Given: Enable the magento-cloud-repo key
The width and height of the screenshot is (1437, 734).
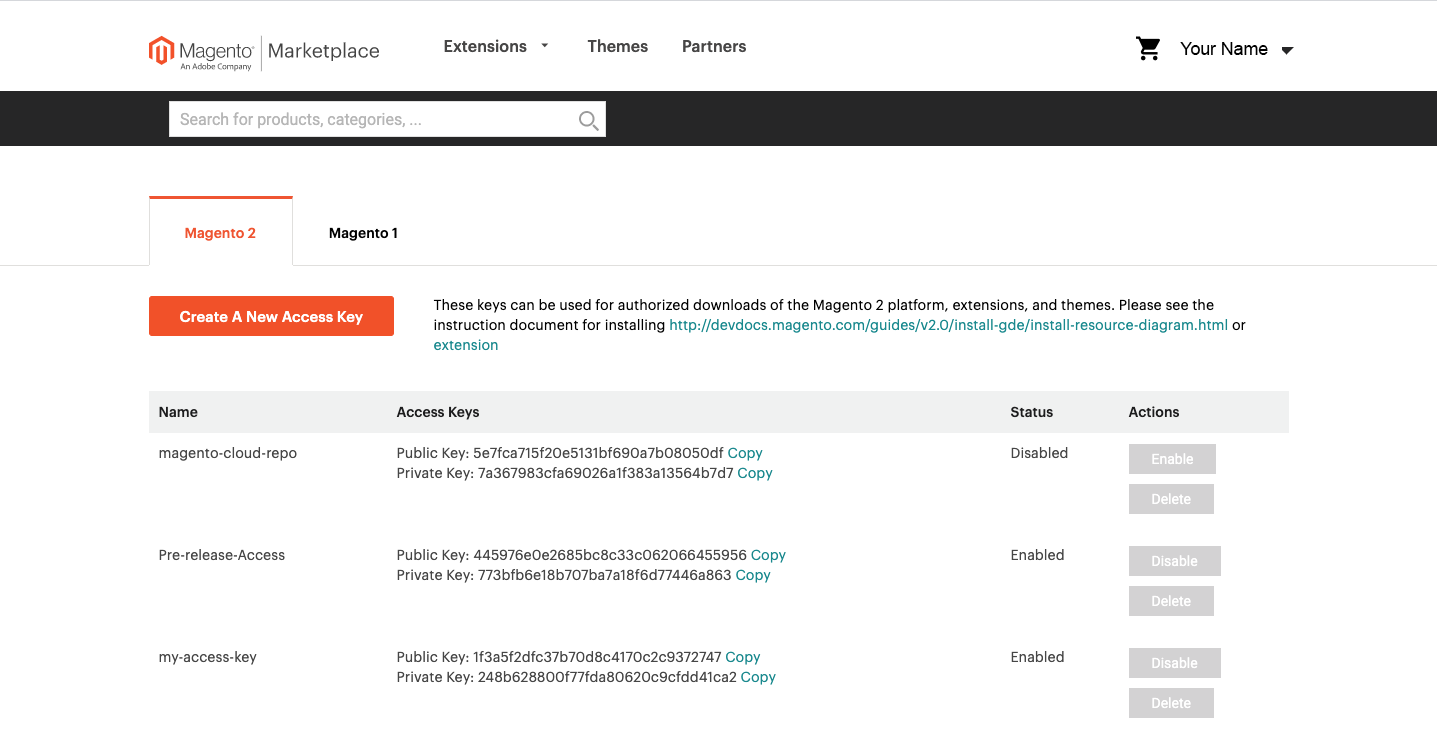Looking at the screenshot, I should (1172, 459).
